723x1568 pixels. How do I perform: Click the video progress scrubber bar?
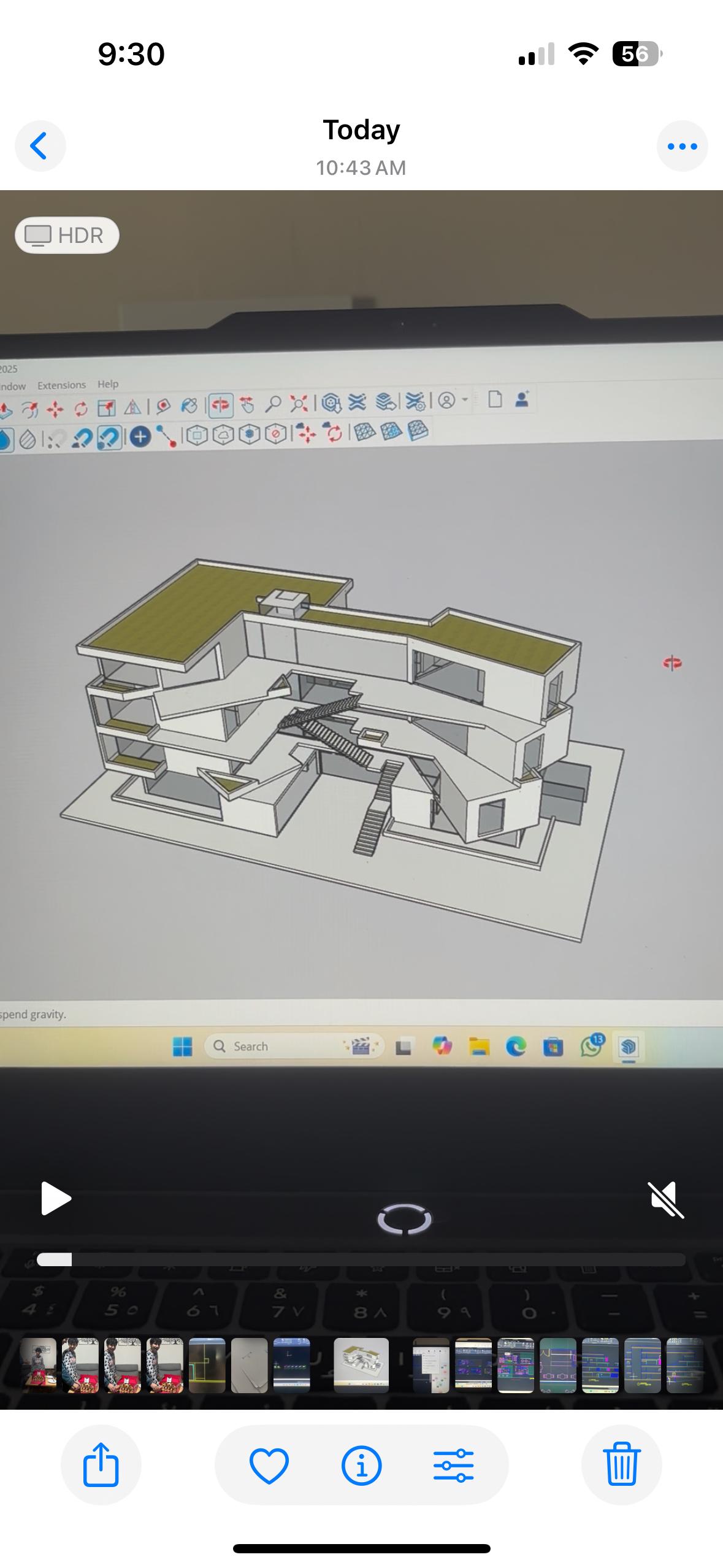(x=361, y=1259)
